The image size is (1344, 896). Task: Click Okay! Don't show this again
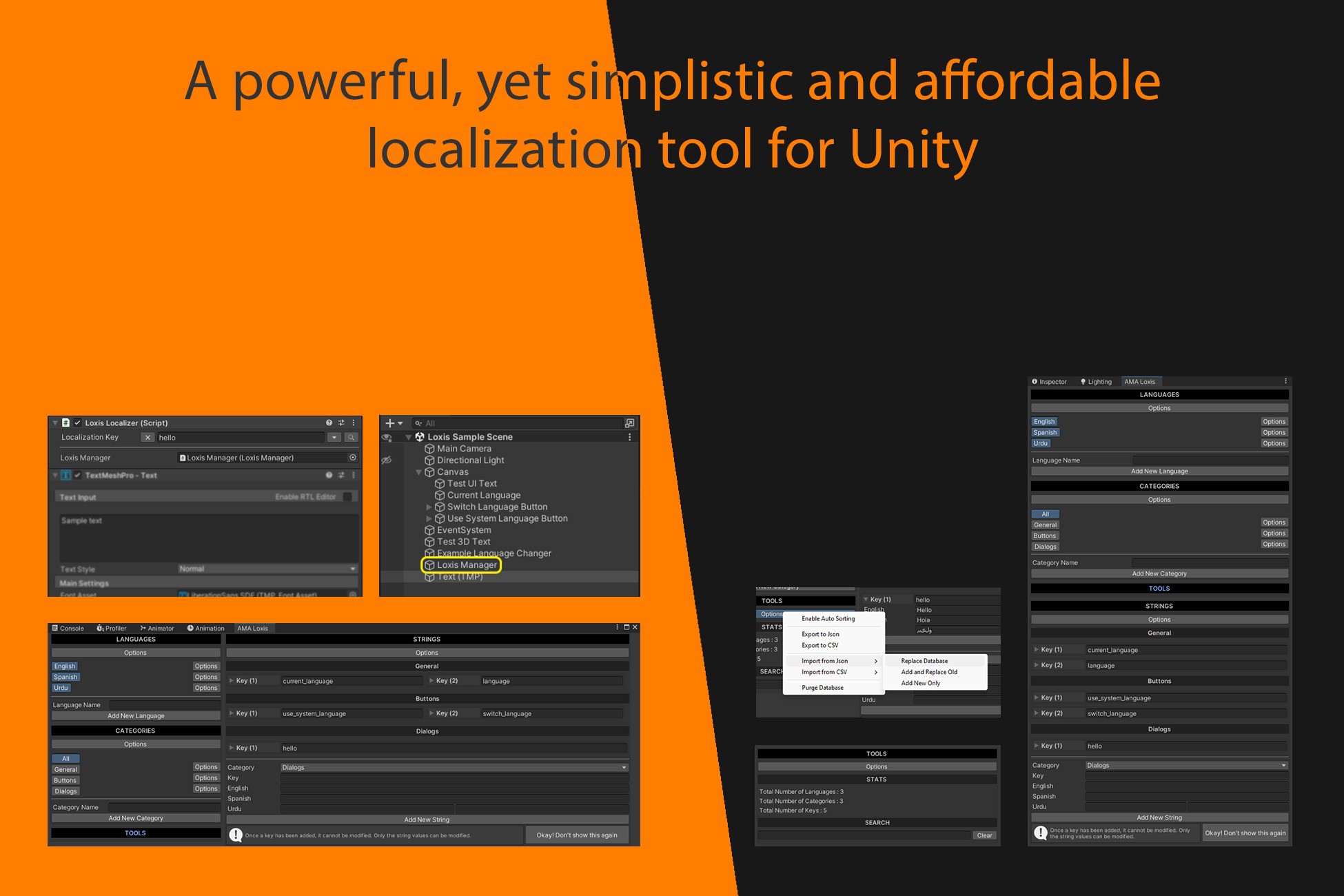point(578,835)
